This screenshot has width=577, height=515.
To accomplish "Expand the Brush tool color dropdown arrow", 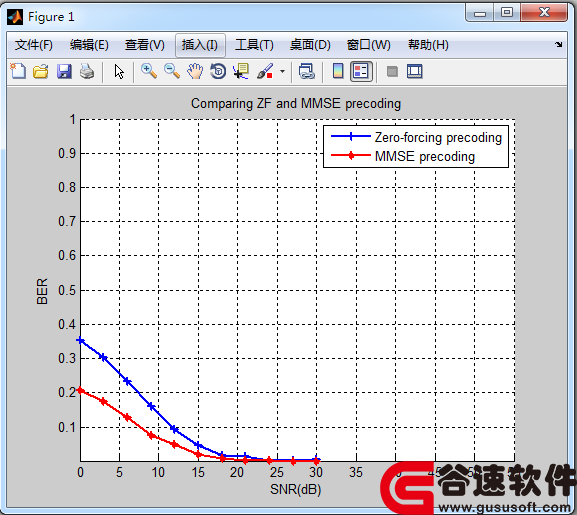I will pos(282,71).
